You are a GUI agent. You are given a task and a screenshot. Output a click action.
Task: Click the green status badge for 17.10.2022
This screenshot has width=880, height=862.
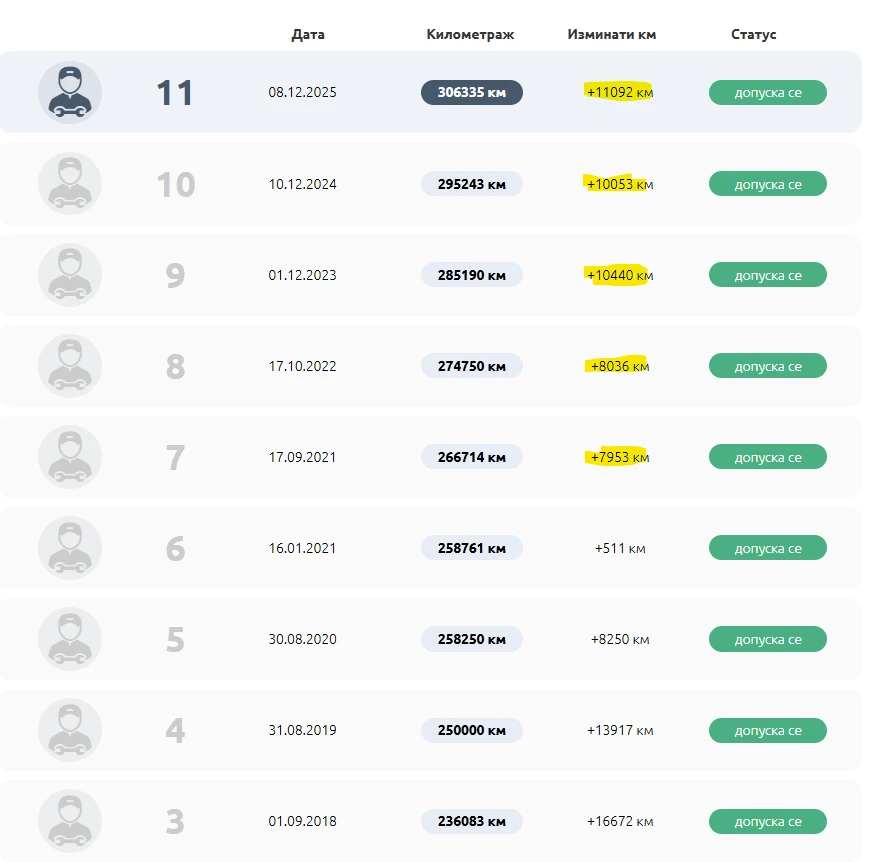click(768, 366)
